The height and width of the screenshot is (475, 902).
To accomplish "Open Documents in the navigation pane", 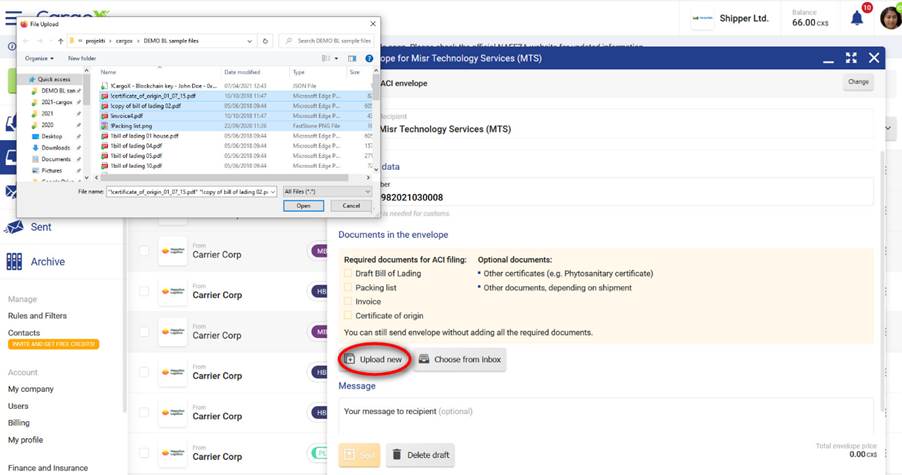I will click(x=56, y=159).
